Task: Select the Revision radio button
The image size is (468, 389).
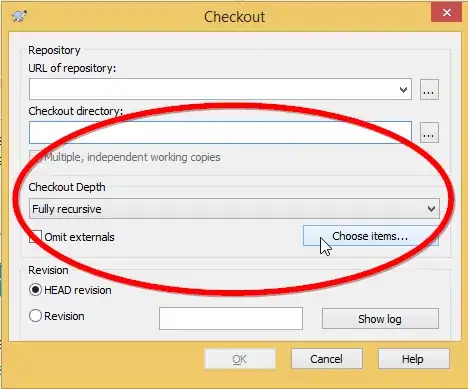Action: click(35, 316)
